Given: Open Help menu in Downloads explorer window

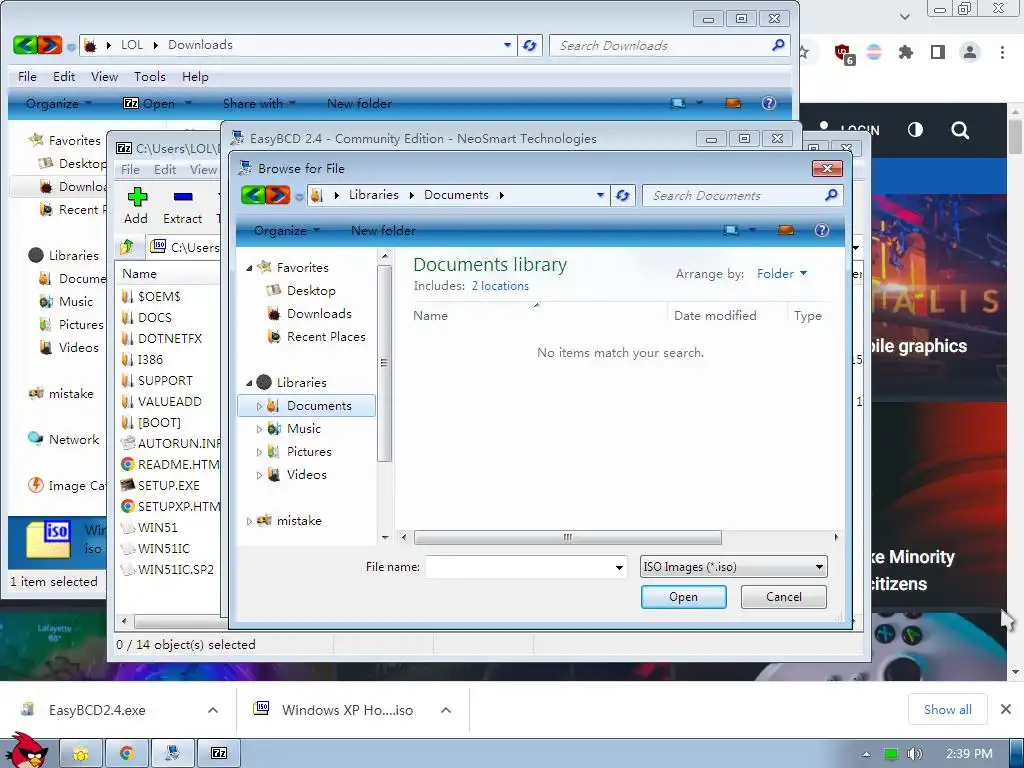Looking at the screenshot, I should pyautogui.click(x=195, y=76).
